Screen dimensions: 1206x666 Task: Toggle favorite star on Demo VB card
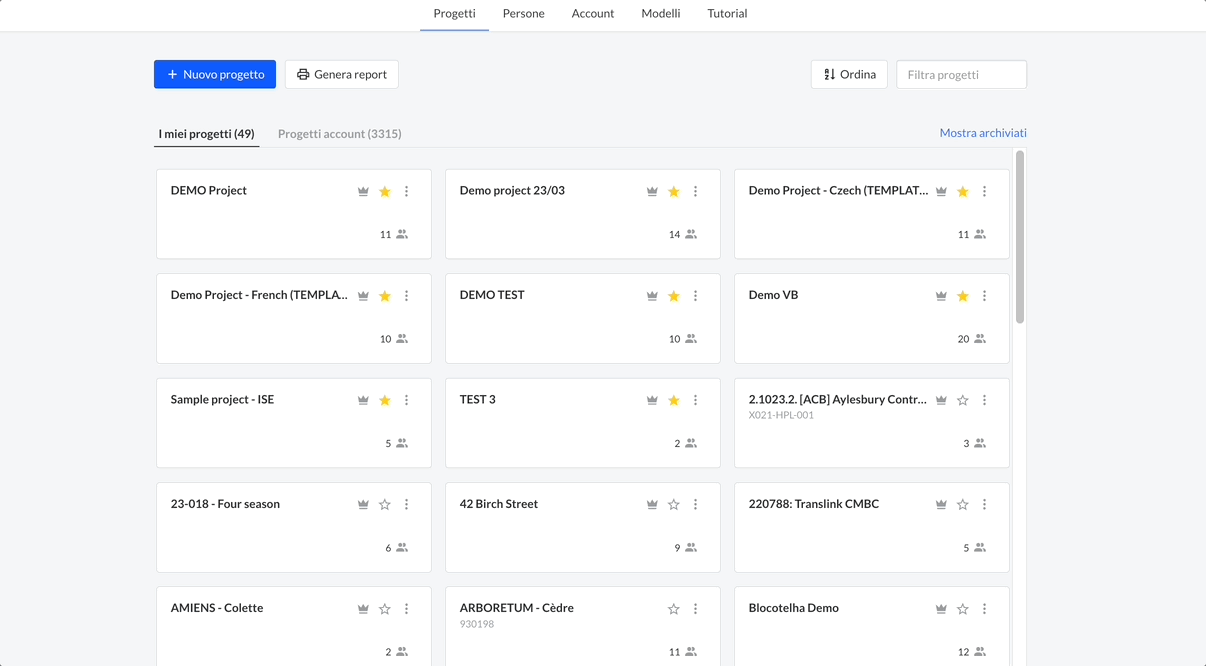click(x=963, y=296)
